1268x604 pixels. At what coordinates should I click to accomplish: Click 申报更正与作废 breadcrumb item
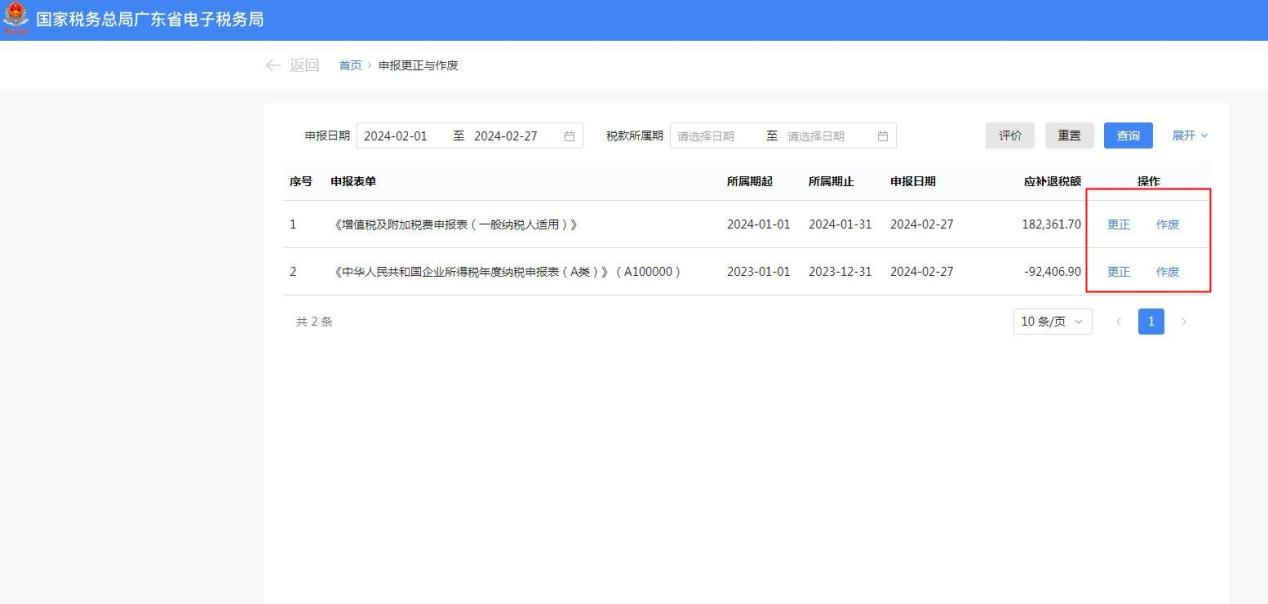pyautogui.click(x=418, y=66)
